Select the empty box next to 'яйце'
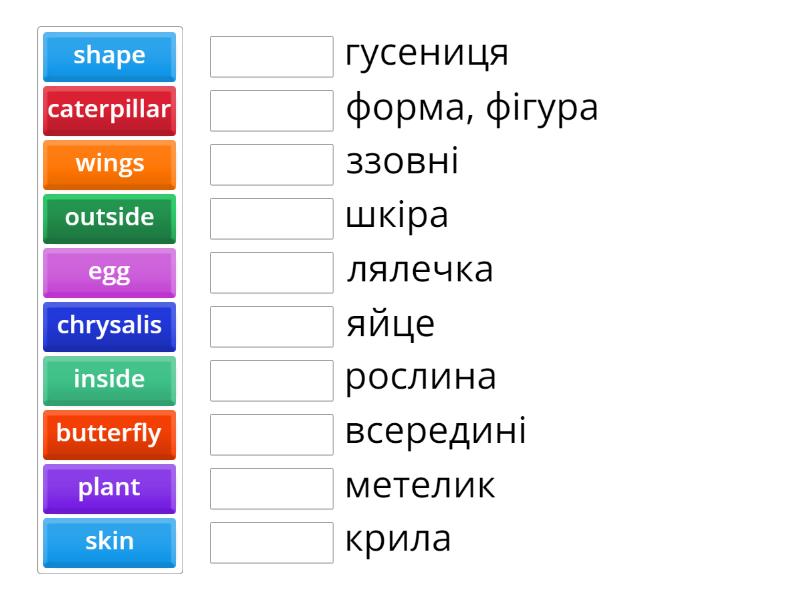800x600 pixels. 272,327
